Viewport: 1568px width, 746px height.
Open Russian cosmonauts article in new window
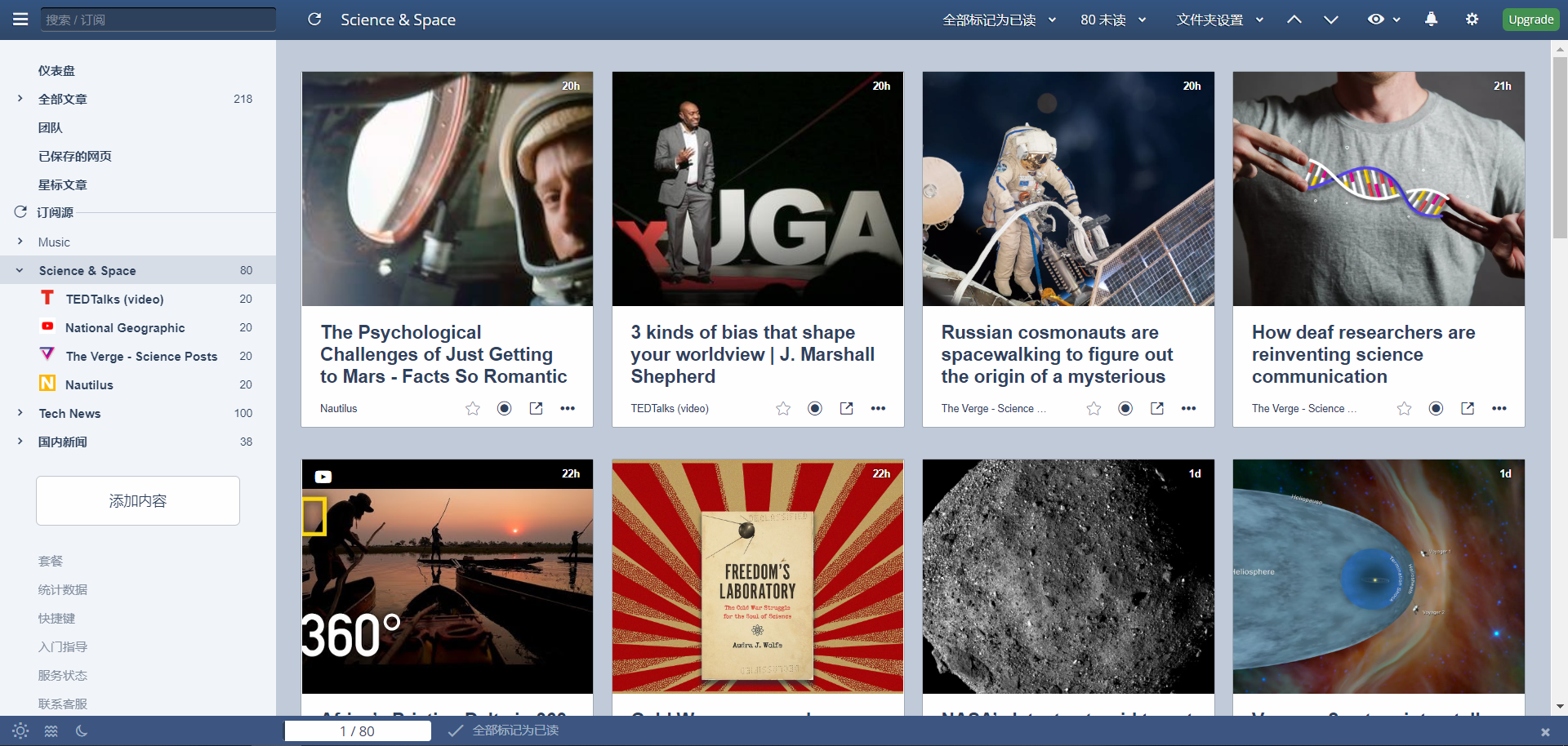[1156, 408]
